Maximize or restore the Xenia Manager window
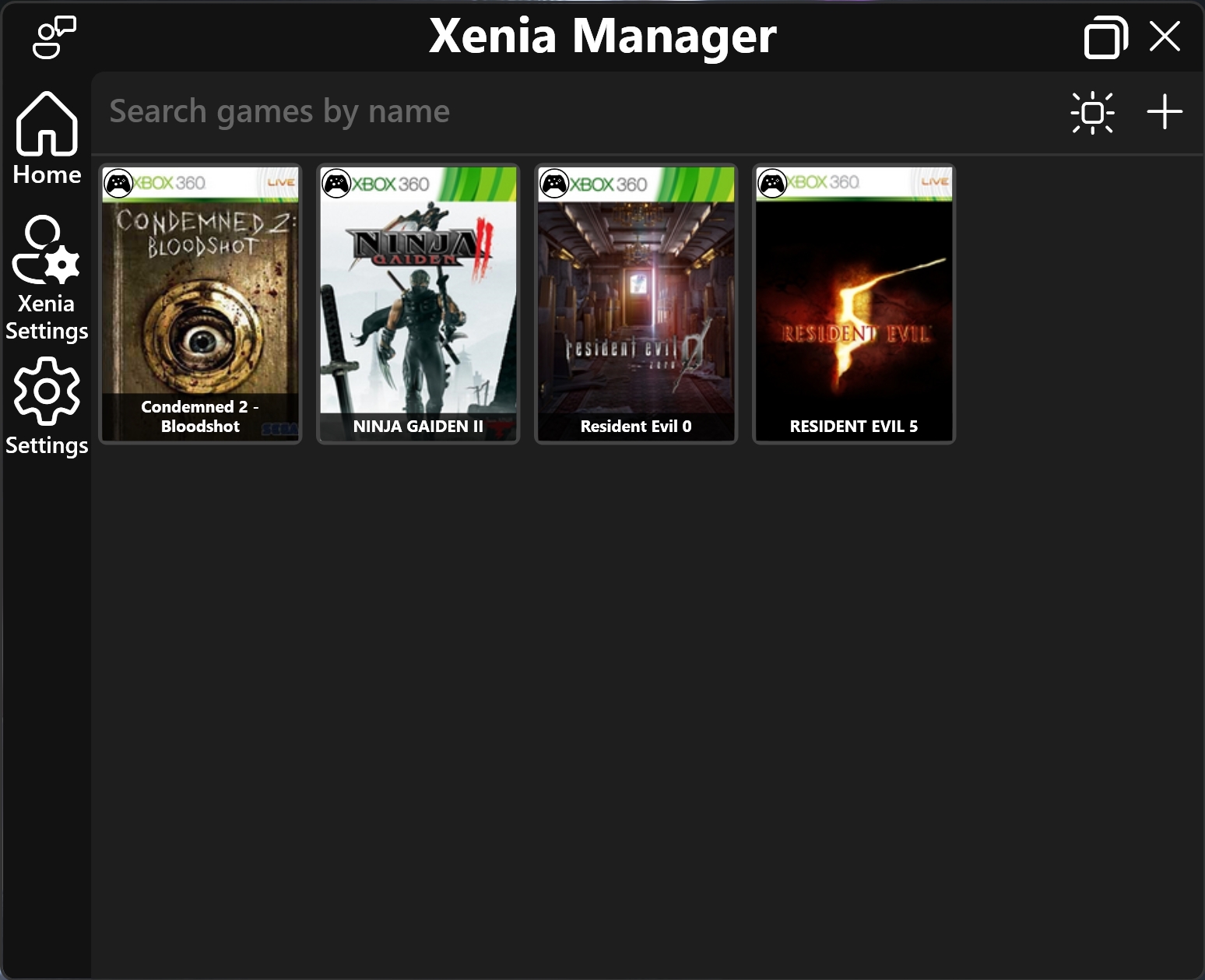This screenshot has width=1205, height=980. pyautogui.click(x=1106, y=37)
